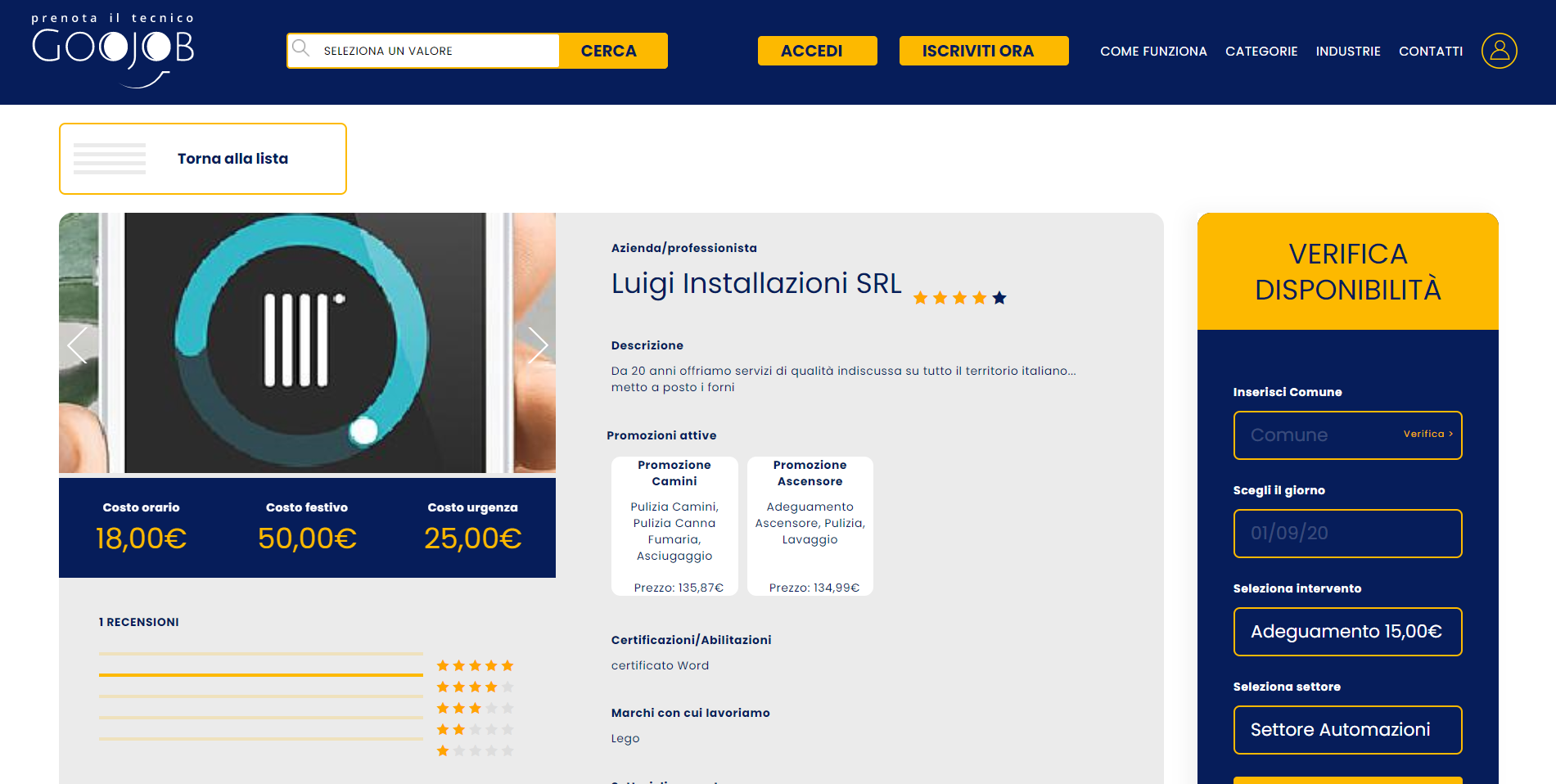This screenshot has width=1556, height=784.
Task: Click the ISCRIVITI ORA button
Action: point(984,51)
